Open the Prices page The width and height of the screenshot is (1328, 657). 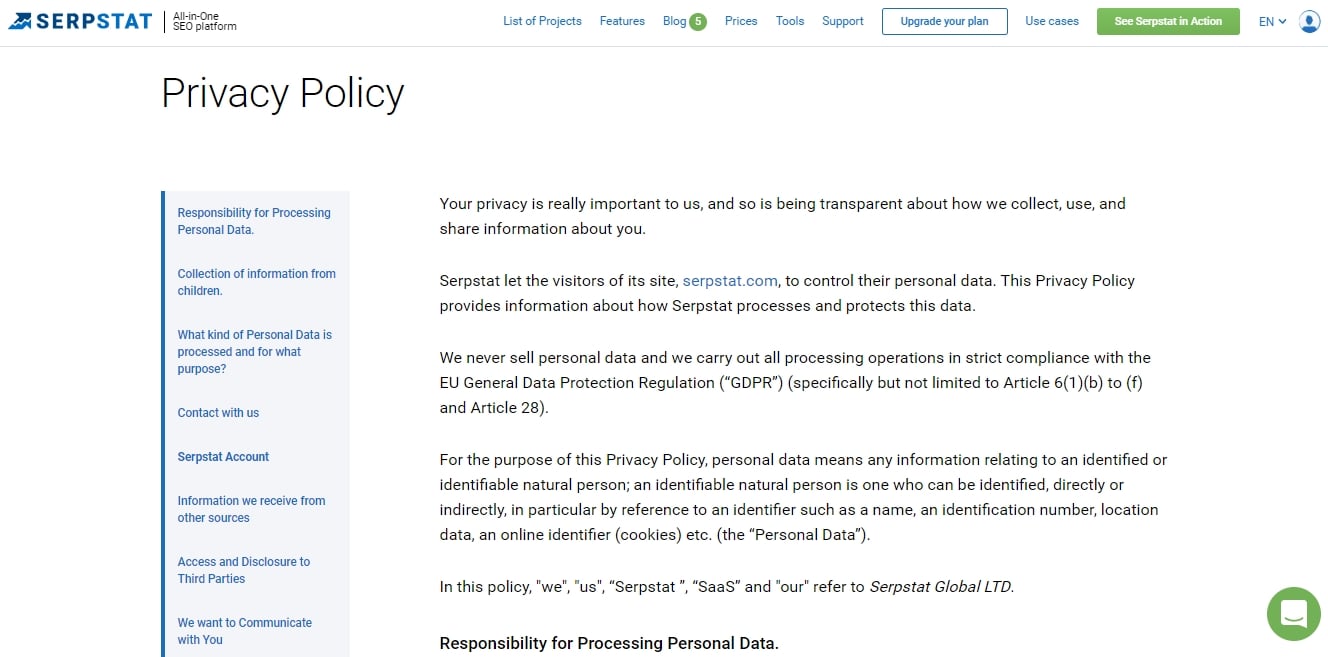[x=741, y=21]
